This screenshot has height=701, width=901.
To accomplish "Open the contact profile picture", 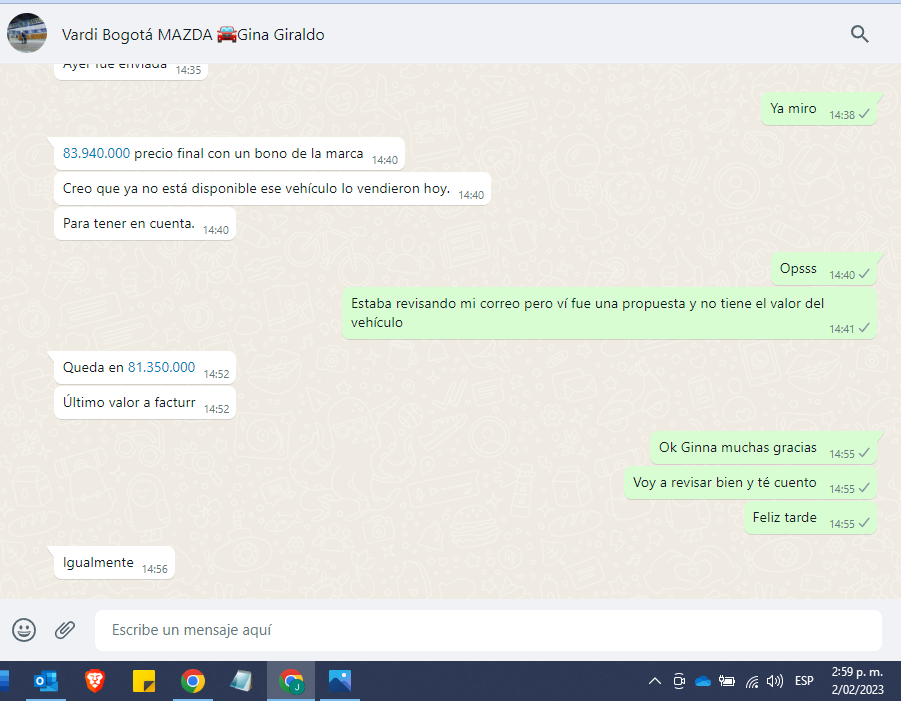I will pyautogui.click(x=26, y=33).
